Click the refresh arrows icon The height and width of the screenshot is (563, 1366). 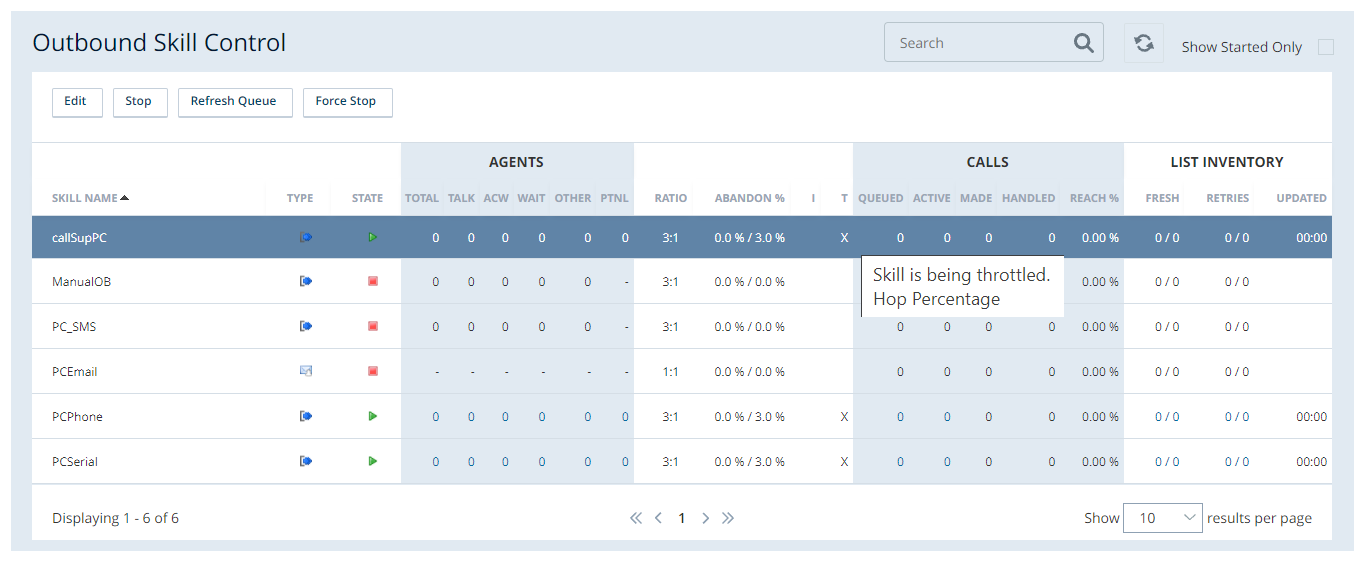pyautogui.click(x=1144, y=43)
